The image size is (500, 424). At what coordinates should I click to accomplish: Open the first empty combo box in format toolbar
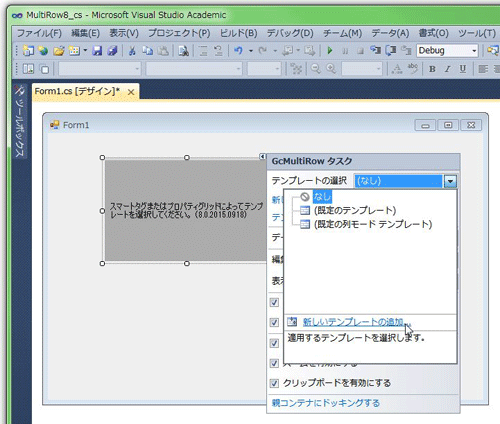pos(100,69)
